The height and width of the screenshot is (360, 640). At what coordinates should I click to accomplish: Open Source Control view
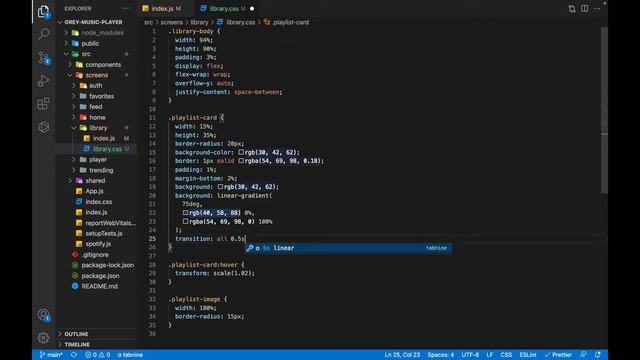coord(44,57)
